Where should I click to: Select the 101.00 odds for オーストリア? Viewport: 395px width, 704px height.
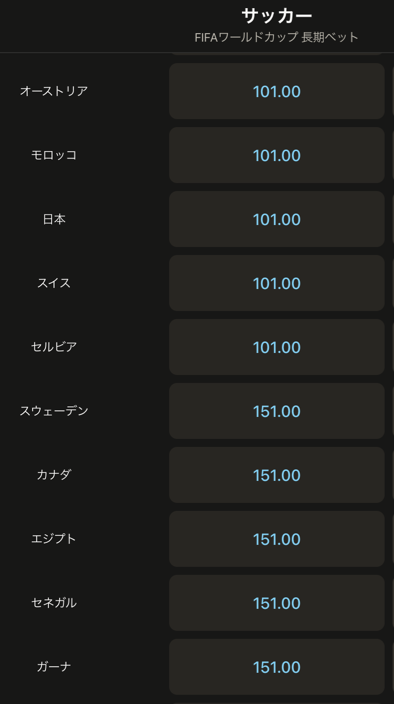[276, 91]
